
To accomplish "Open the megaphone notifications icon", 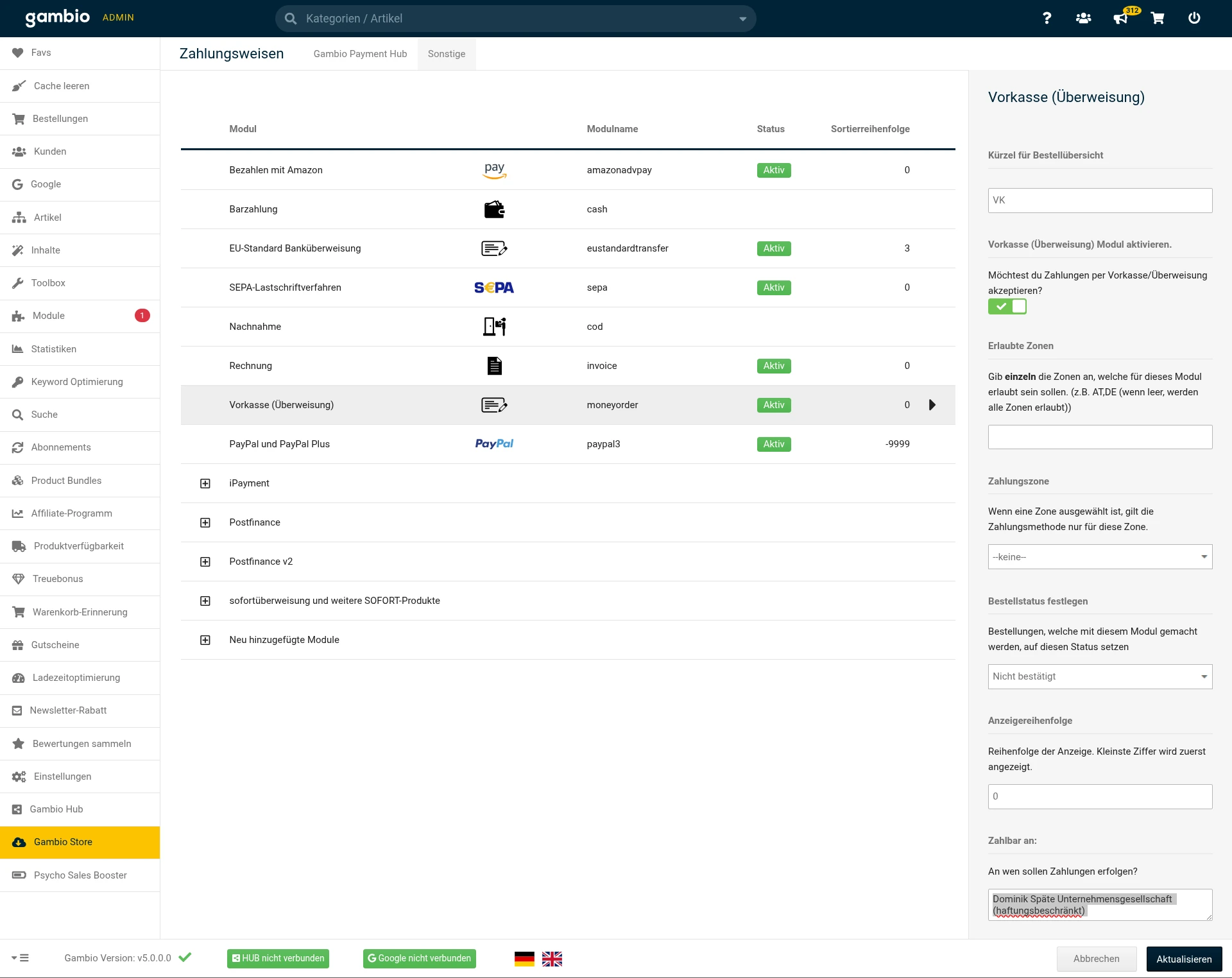I will (1120, 18).
